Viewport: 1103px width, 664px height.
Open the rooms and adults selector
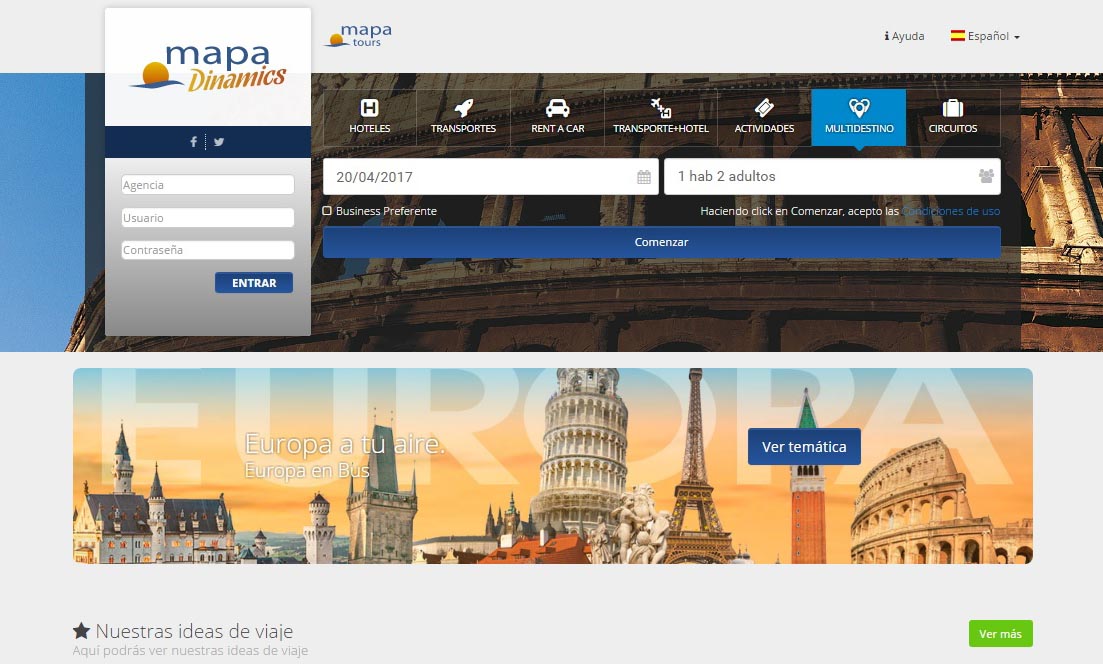tap(820, 177)
